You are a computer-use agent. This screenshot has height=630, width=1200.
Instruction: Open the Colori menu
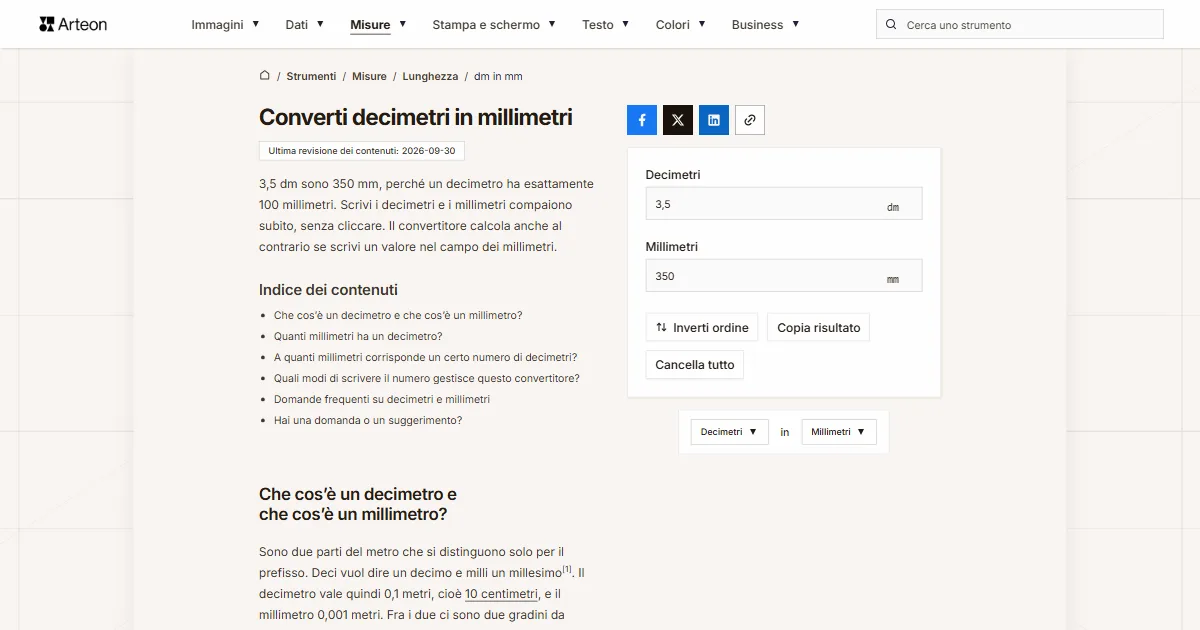click(x=681, y=24)
